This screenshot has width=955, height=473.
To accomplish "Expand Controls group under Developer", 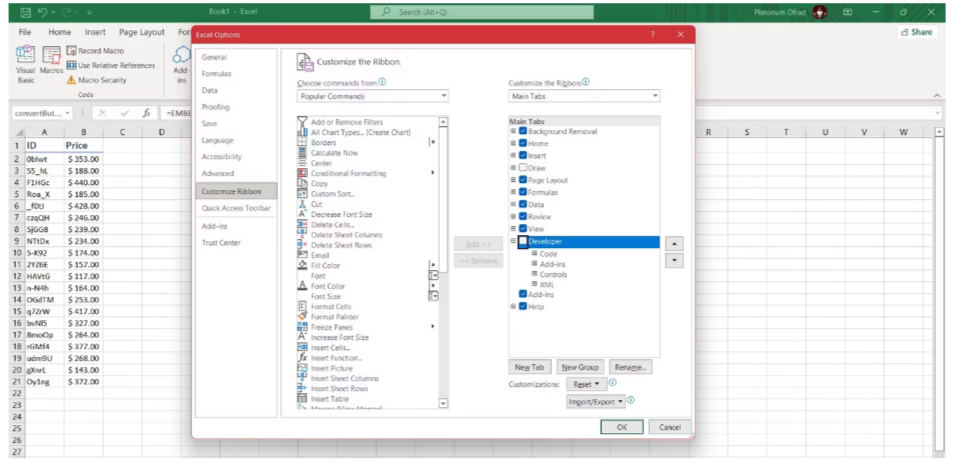I will tap(534, 275).
